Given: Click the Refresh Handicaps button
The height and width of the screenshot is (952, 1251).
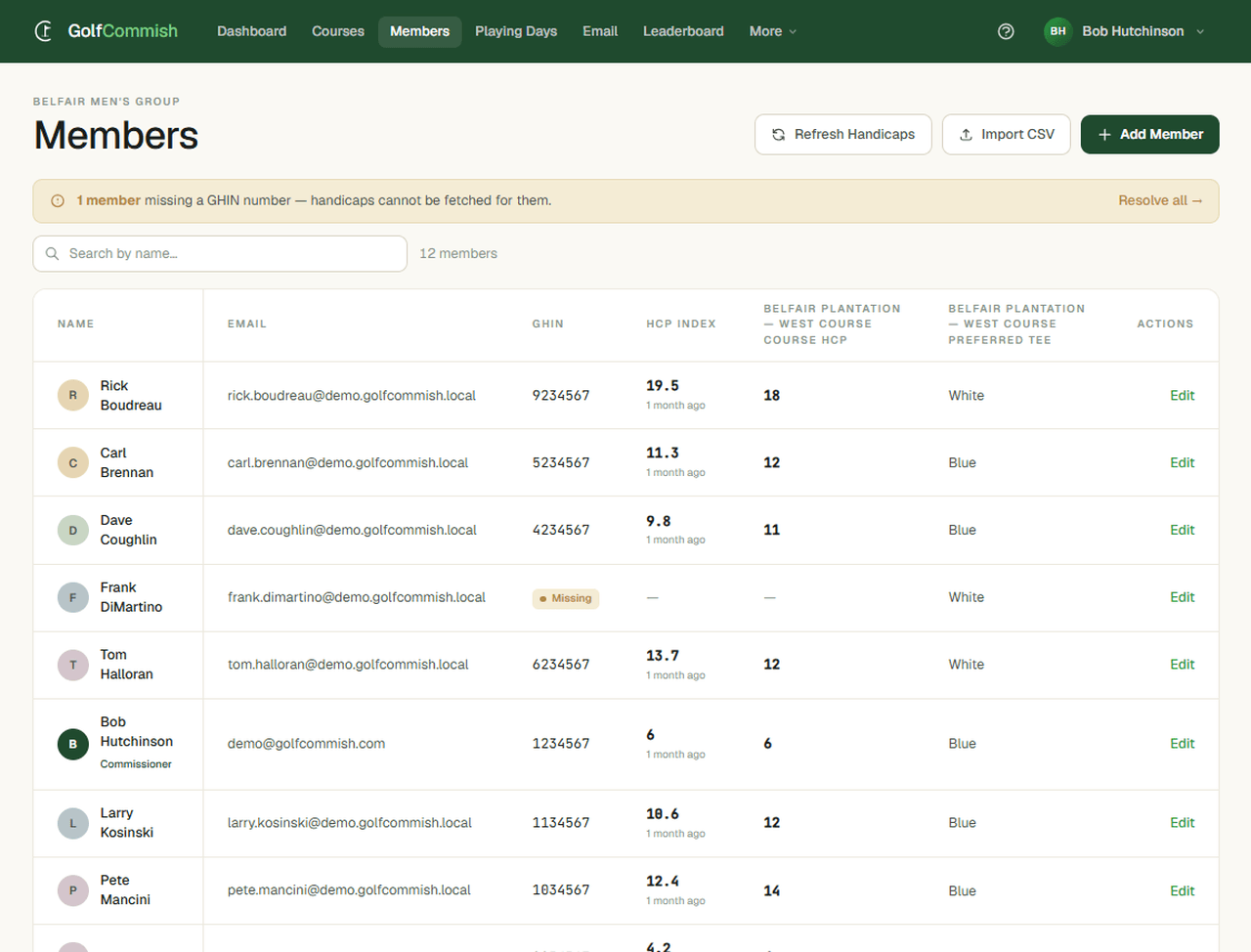Looking at the screenshot, I should [x=843, y=135].
